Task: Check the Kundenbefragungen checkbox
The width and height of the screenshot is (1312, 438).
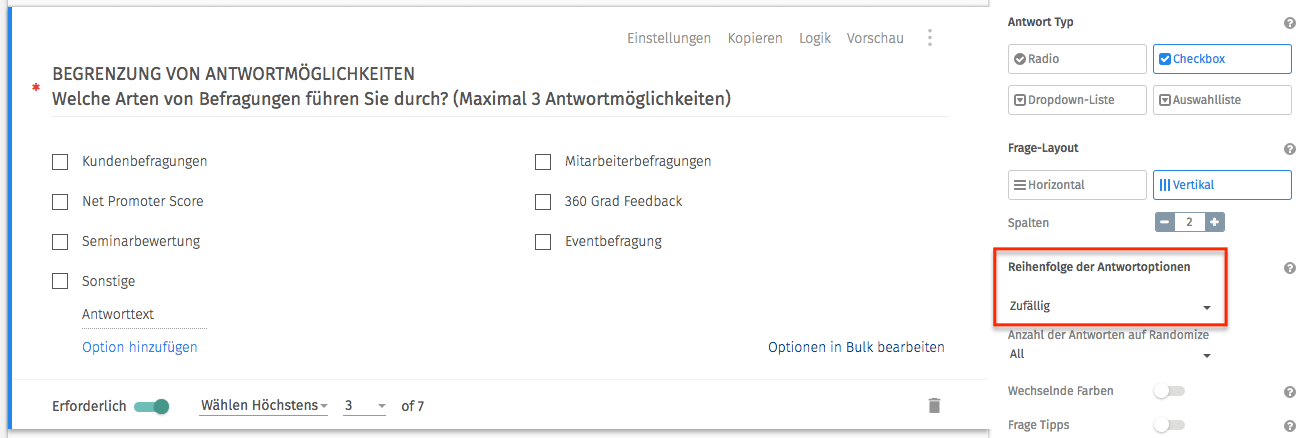Action: tap(60, 161)
